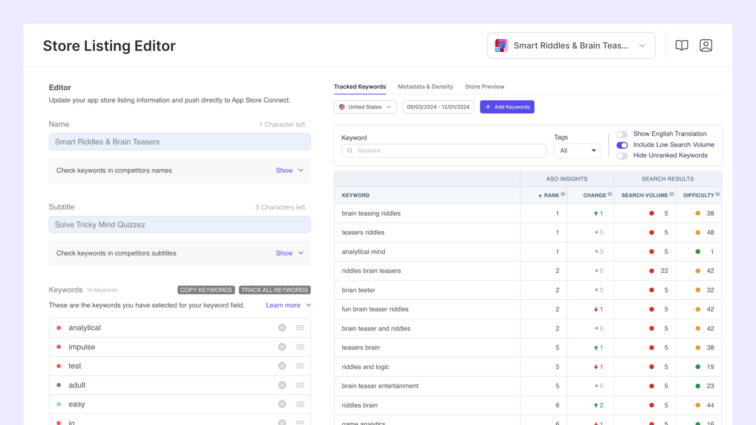The image size is (756, 425).
Task: Grab the reorder handle for impulse
Action: click(300, 347)
